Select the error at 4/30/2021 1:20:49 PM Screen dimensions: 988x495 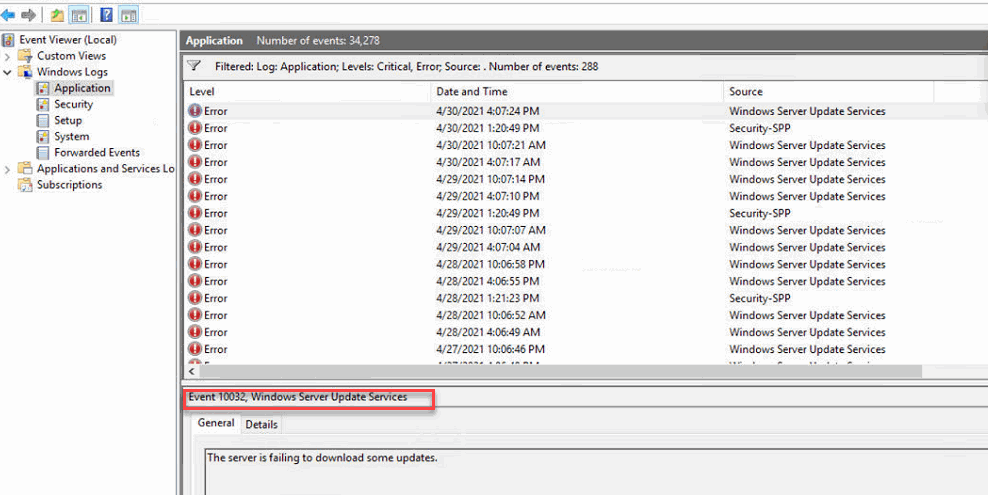tap(585, 128)
